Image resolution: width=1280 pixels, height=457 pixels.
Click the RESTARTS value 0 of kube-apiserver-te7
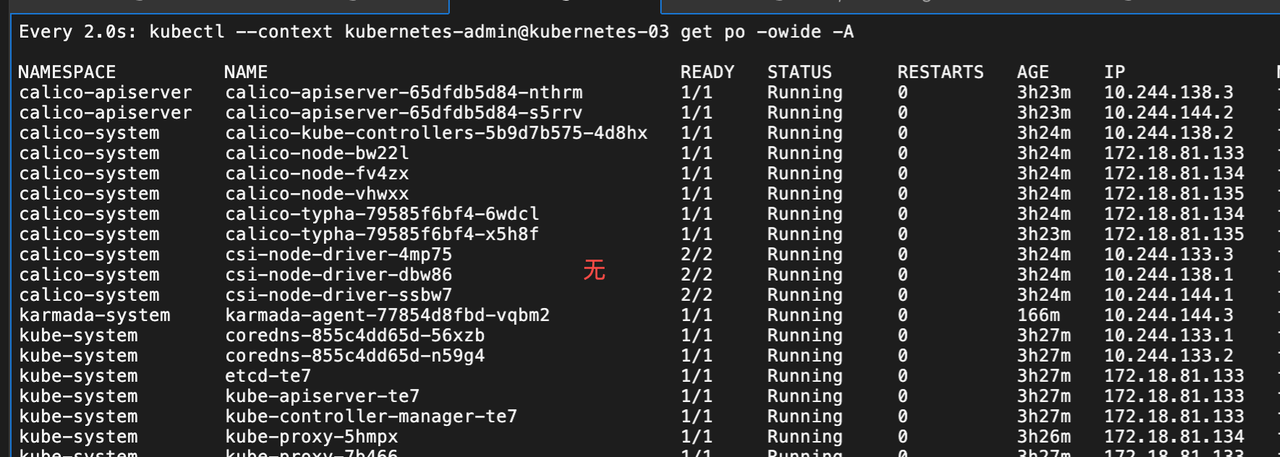(x=903, y=396)
